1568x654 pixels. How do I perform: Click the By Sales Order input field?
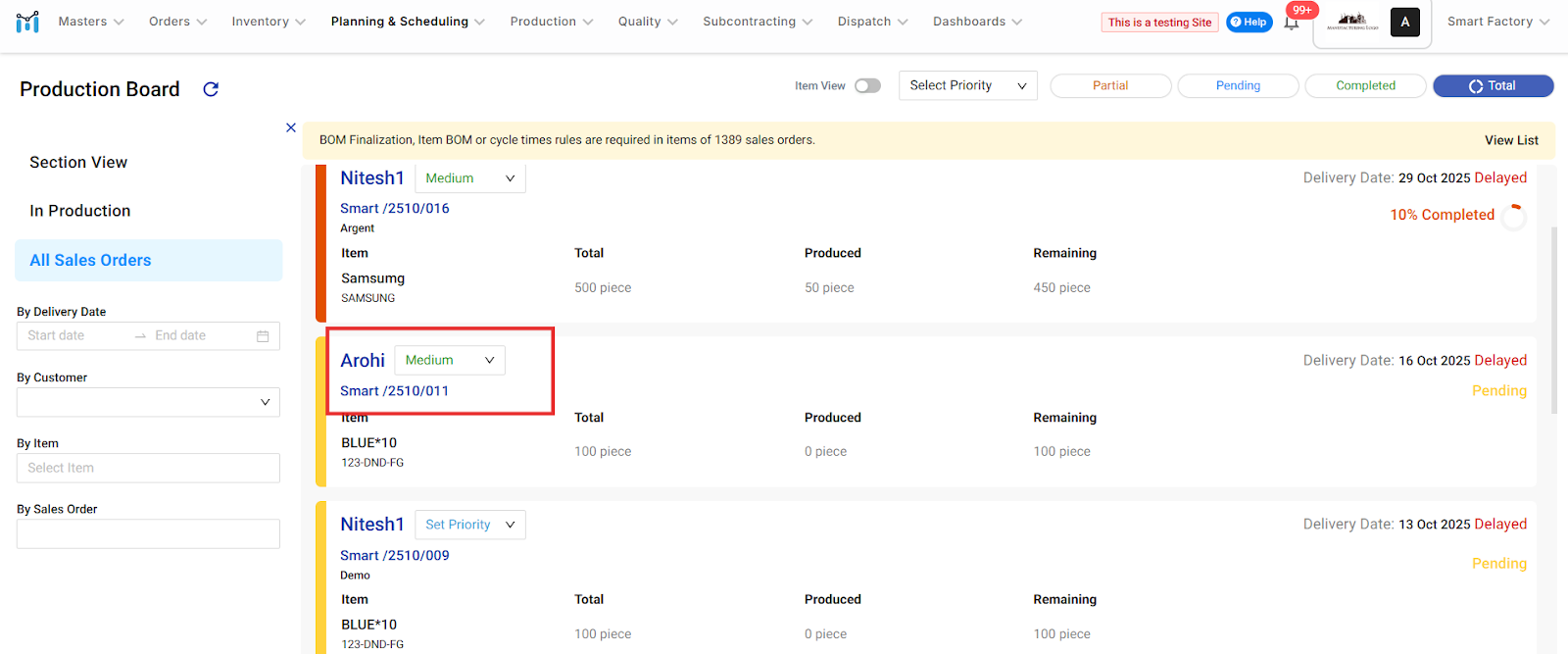pos(148,533)
